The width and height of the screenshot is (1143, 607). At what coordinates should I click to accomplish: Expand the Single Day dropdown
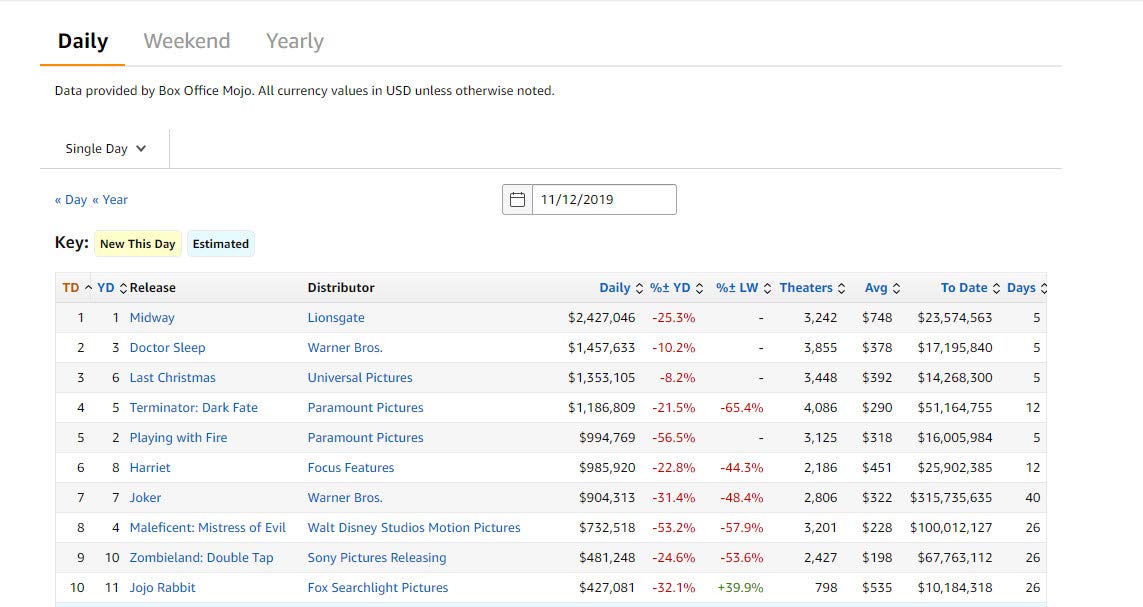click(106, 149)
